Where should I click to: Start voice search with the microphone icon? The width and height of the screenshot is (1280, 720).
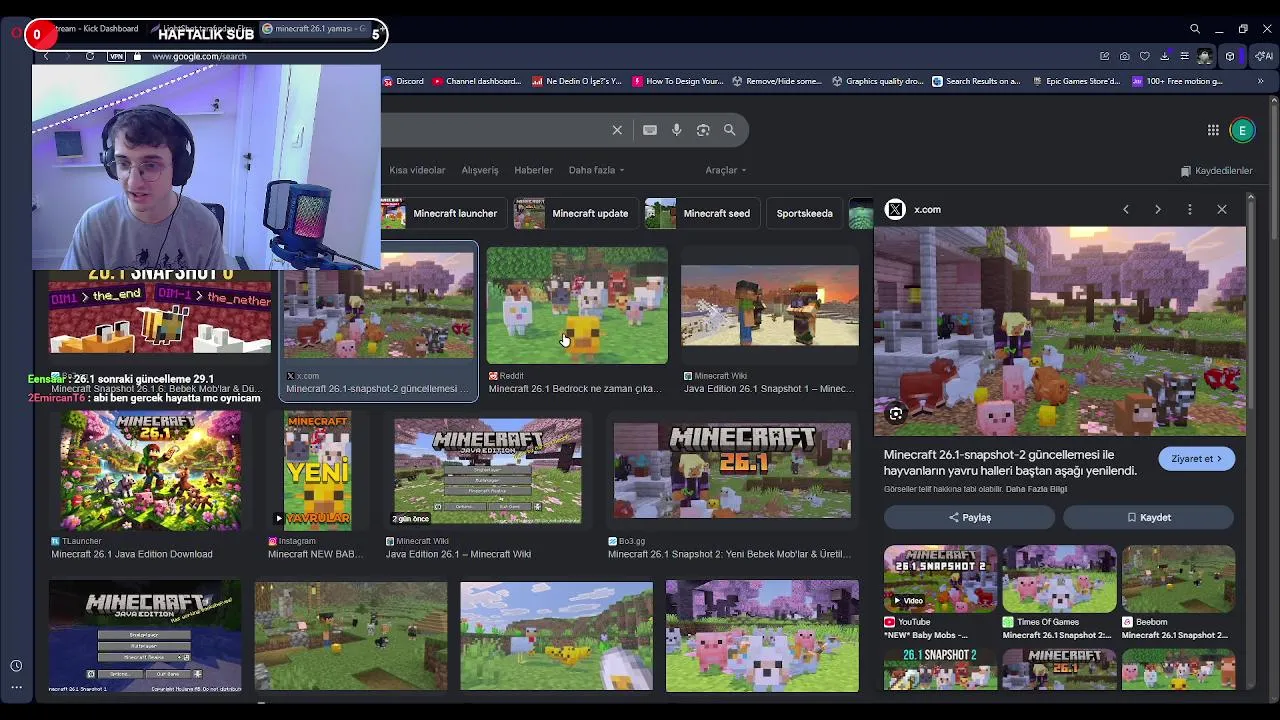coord(677,130)
